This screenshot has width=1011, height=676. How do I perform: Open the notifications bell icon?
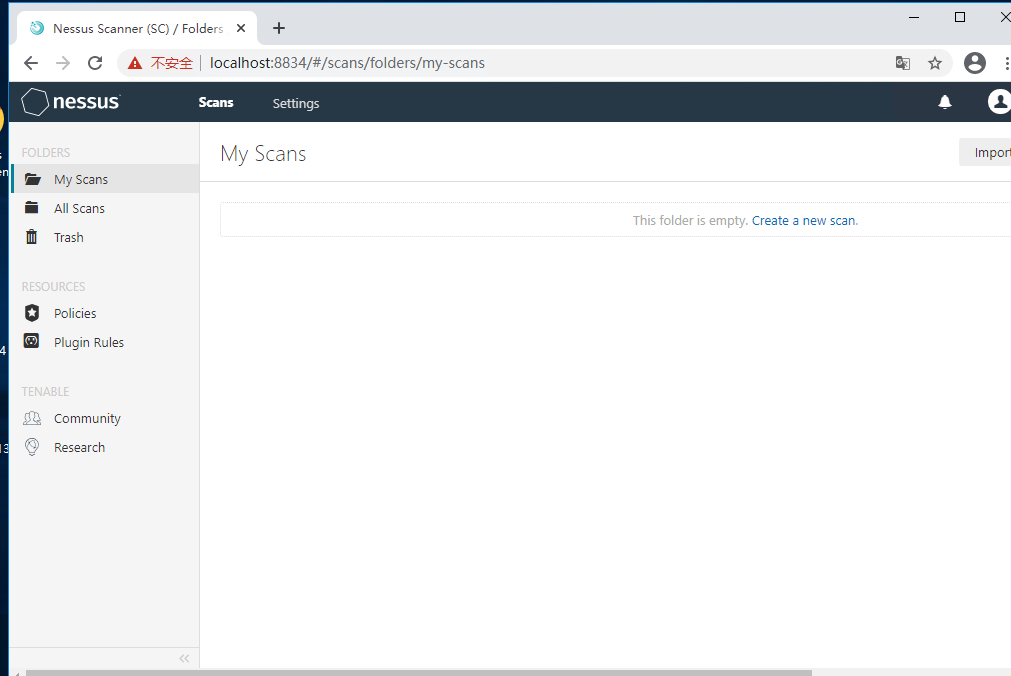pyautogui.click(x=945, y=102)
